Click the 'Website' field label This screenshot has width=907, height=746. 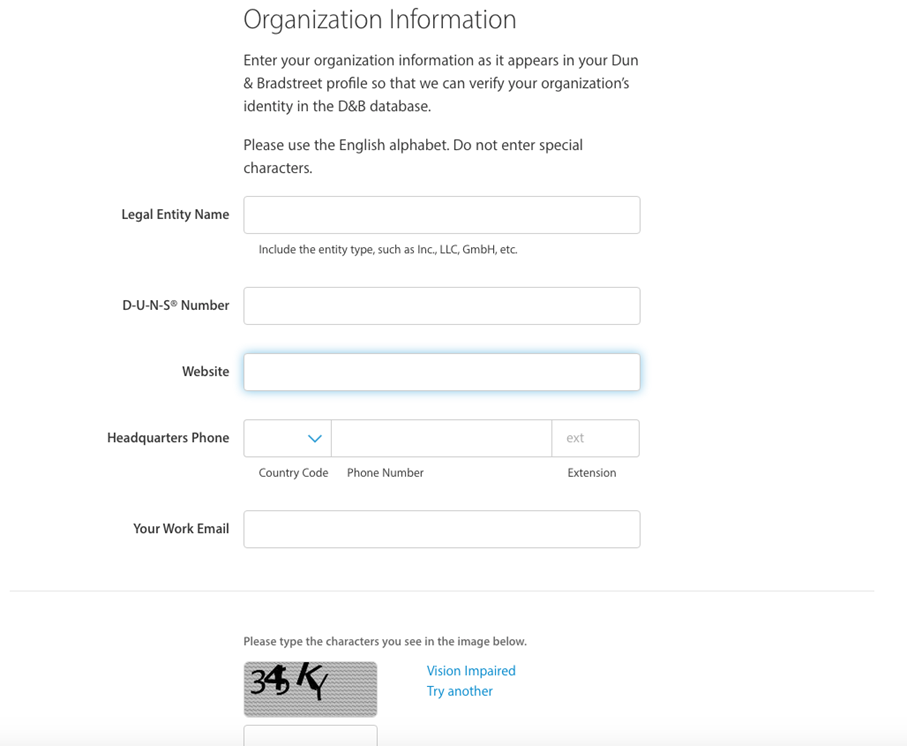(205, 372)
